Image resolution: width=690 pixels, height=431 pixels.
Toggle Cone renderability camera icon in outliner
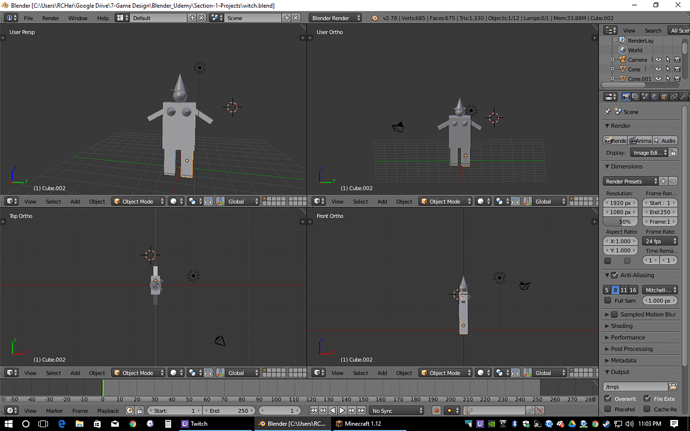(x=677, y=69)
